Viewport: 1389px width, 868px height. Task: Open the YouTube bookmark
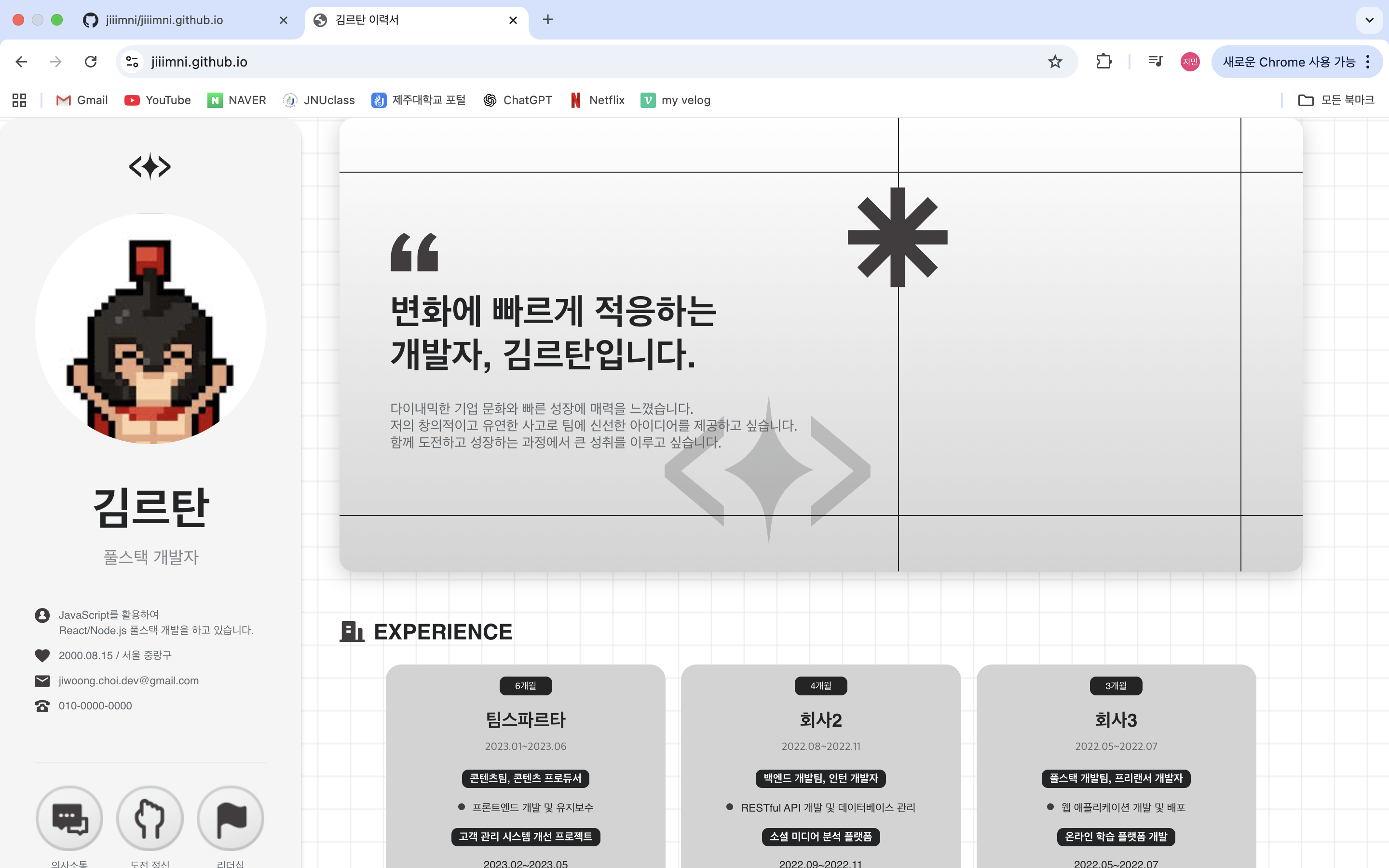pos(157,100)
